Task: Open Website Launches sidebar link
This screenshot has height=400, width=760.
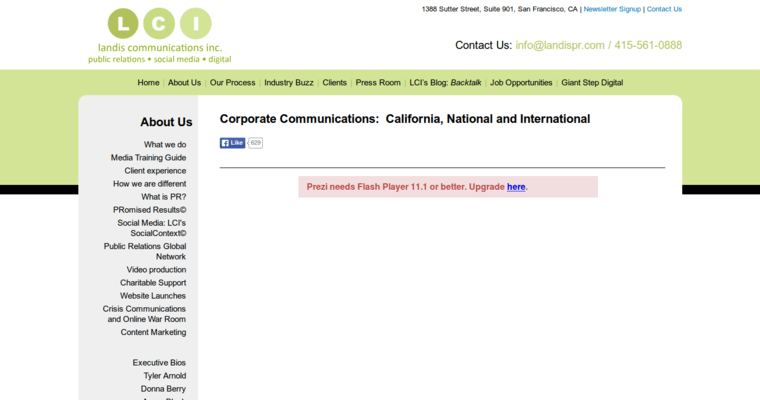Action: [x=153, y=296]
